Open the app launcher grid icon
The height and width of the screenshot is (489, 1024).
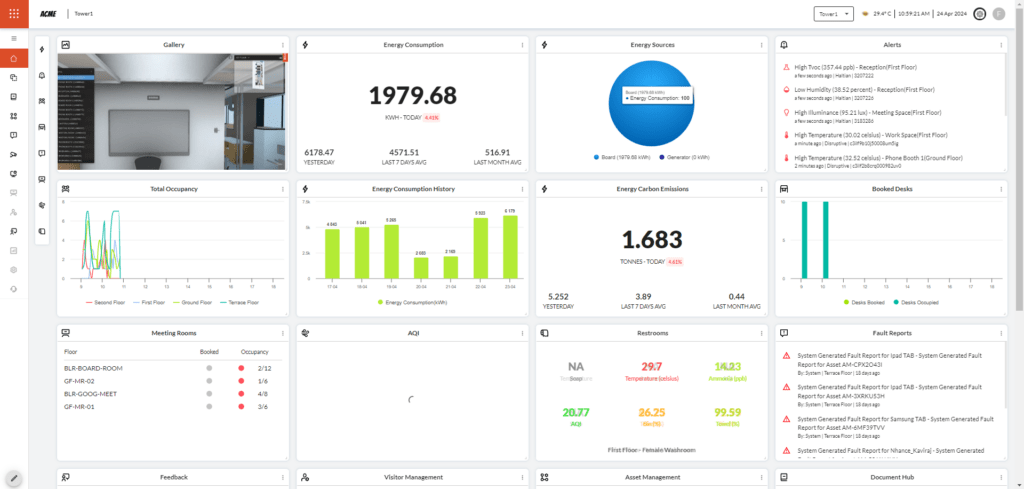point(13,14)
